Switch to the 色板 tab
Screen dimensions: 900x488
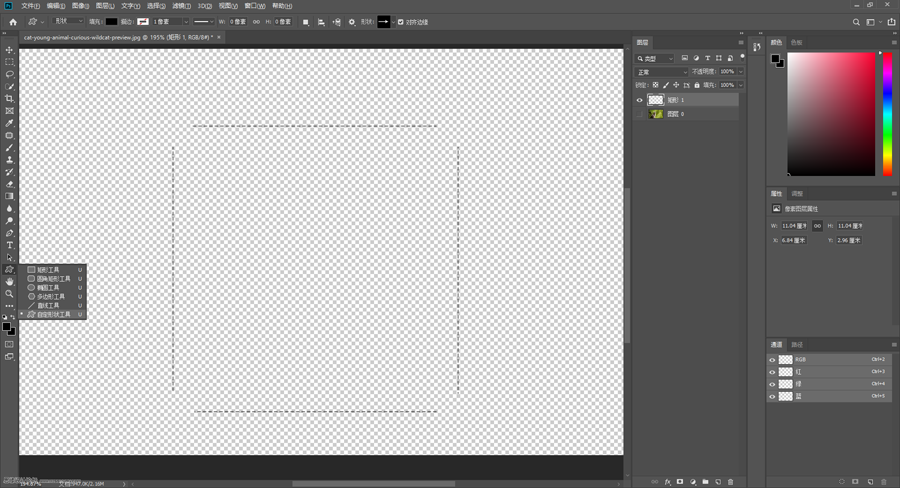click(x=797, y=43)
